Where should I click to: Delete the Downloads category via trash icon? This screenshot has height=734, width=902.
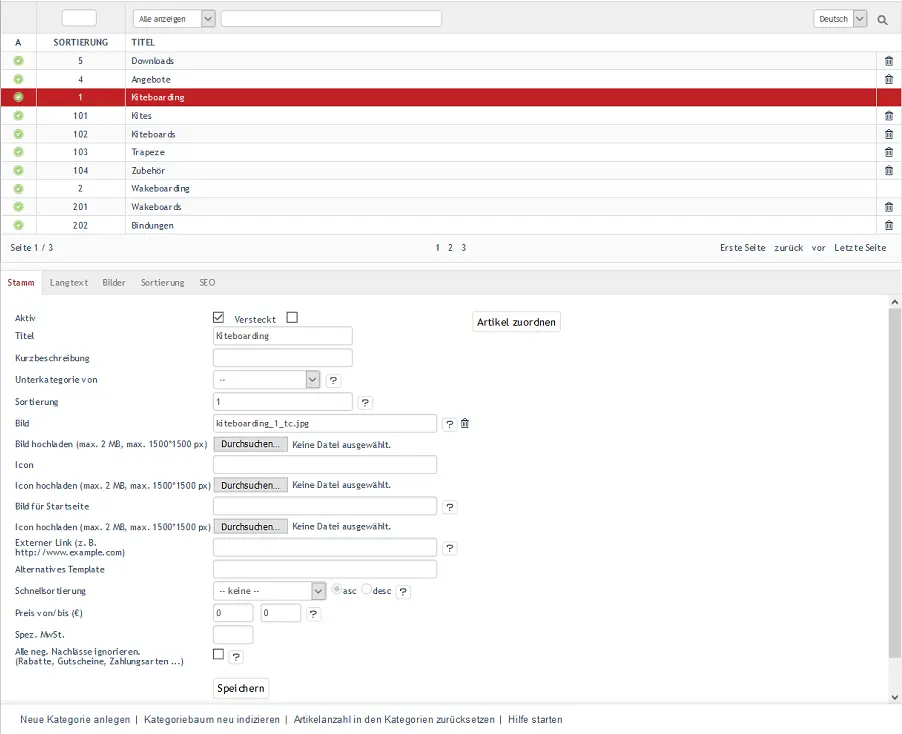tap(887, 60)
